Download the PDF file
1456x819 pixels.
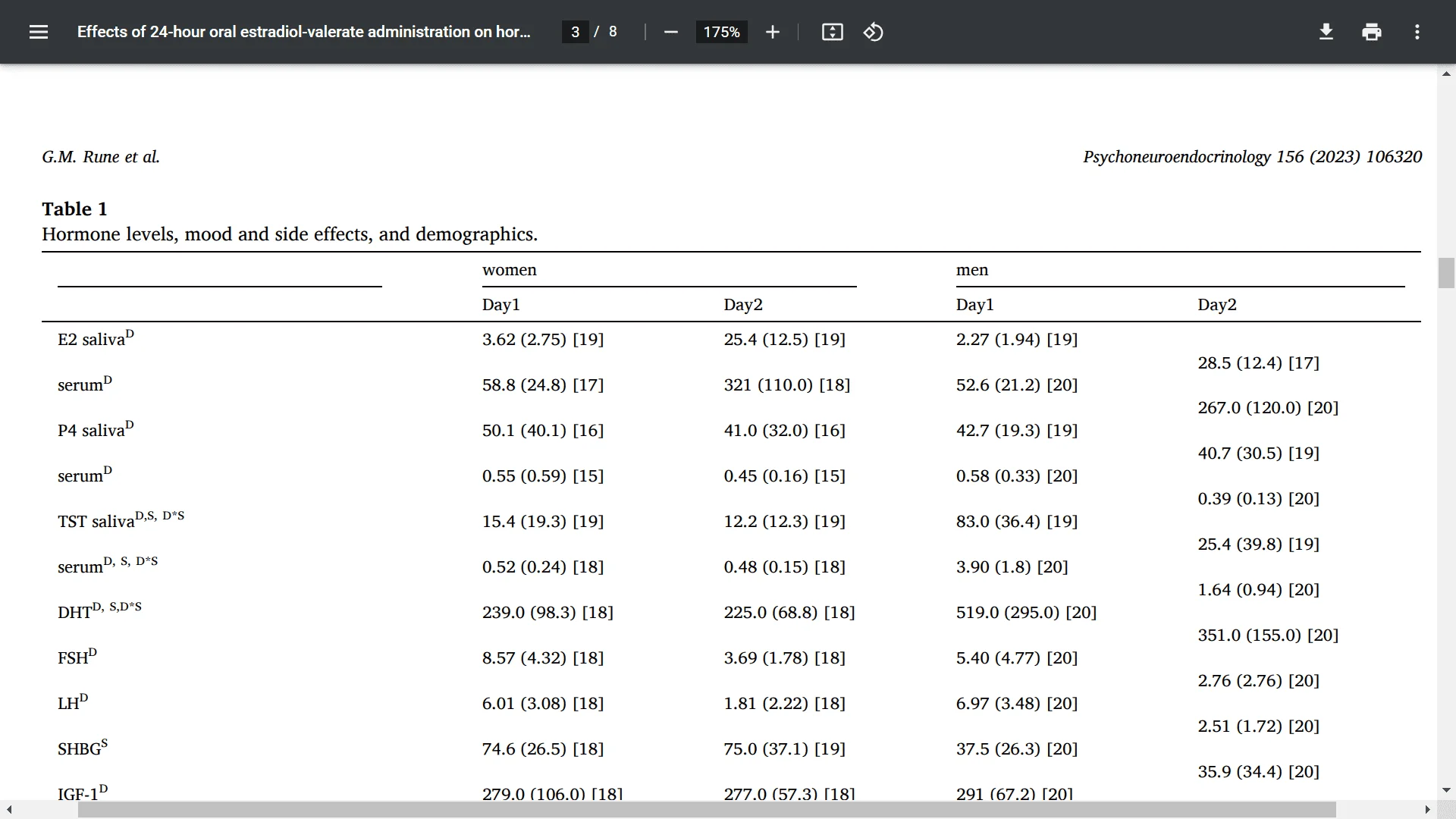(1326, 32)
